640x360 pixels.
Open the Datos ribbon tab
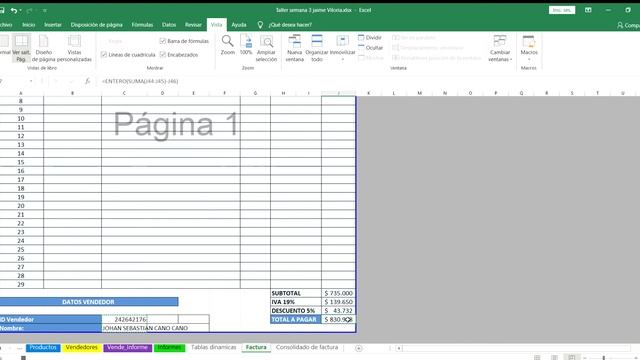coord(169,25)
